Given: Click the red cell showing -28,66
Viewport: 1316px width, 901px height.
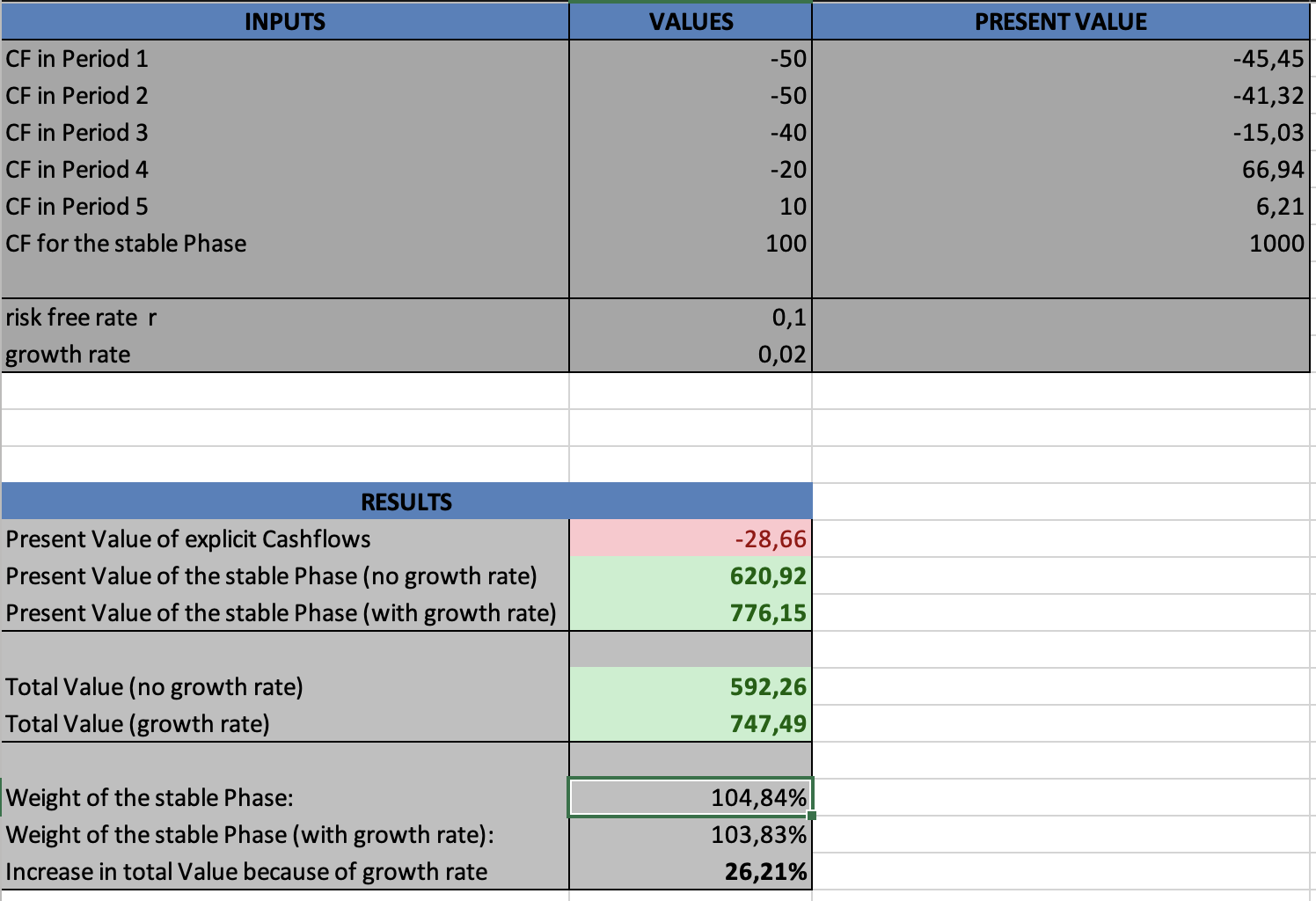Looking at the screenshot, I should (x=691, y=538).
